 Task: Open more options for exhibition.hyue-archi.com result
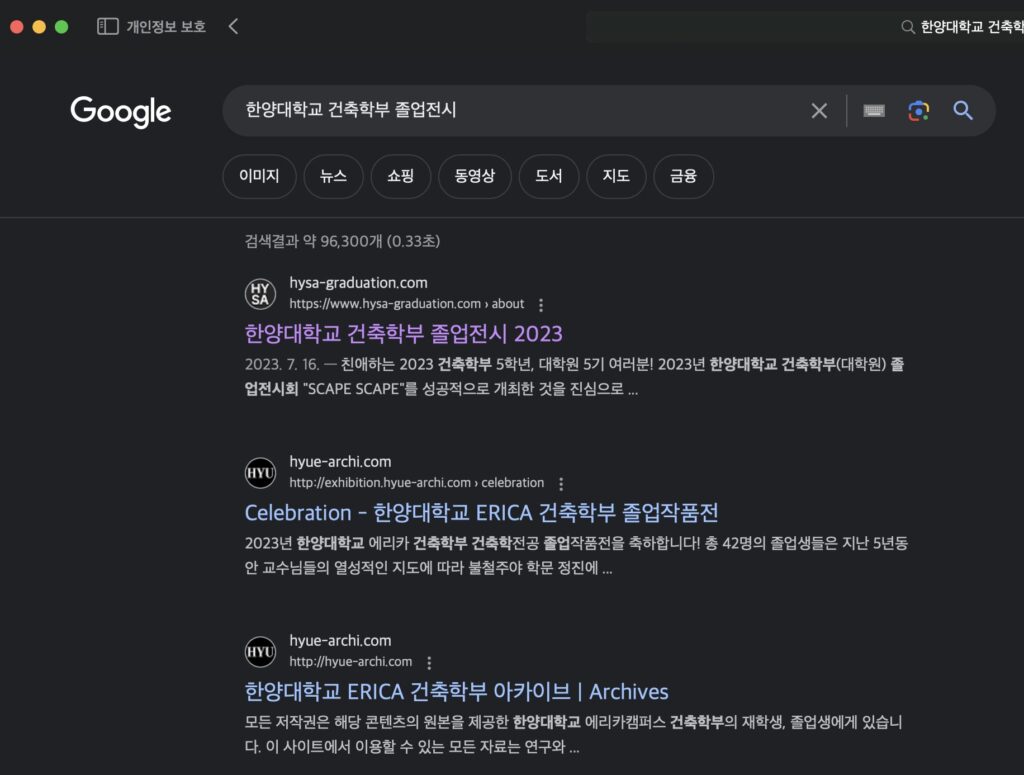(561, 483)
